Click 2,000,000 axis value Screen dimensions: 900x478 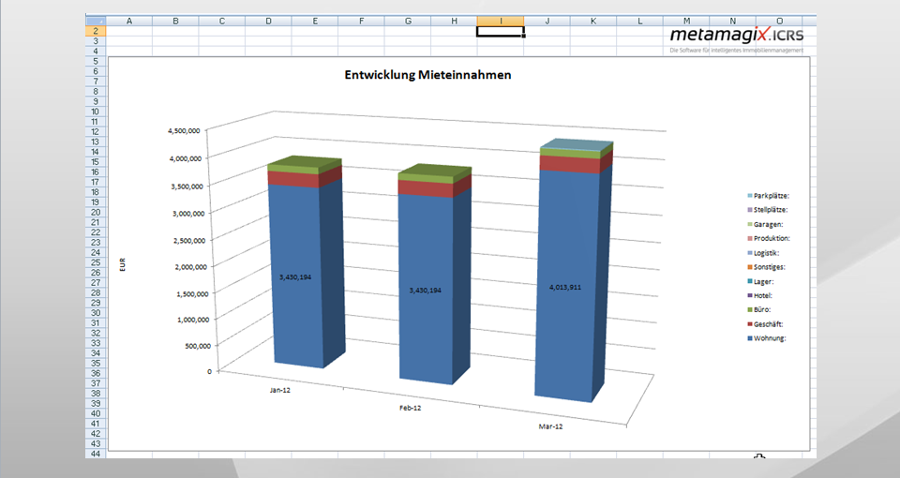click(x=189, y=267)
